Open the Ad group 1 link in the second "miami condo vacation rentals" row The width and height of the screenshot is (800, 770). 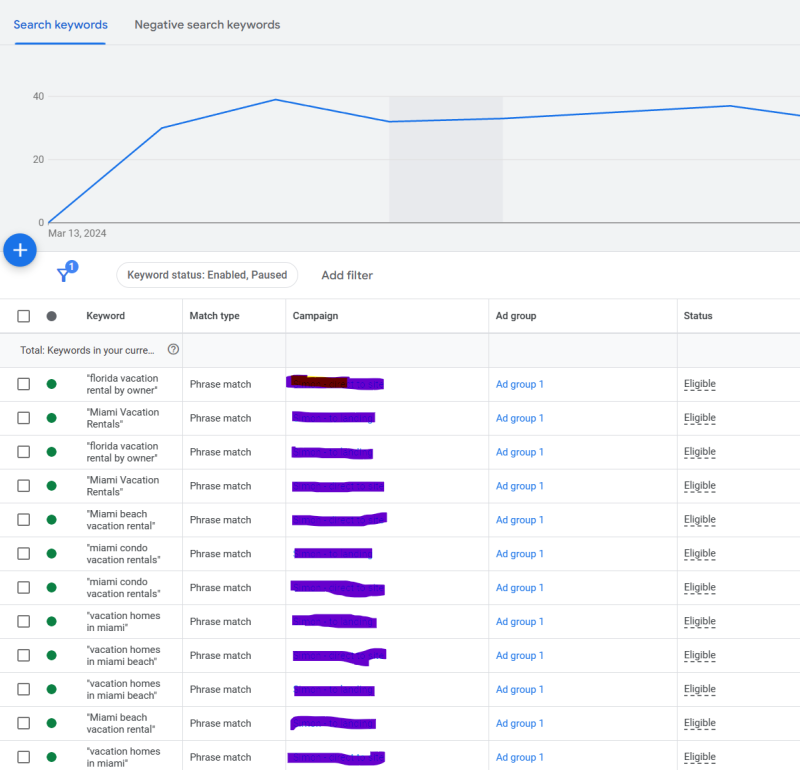[x=519, y=588]
